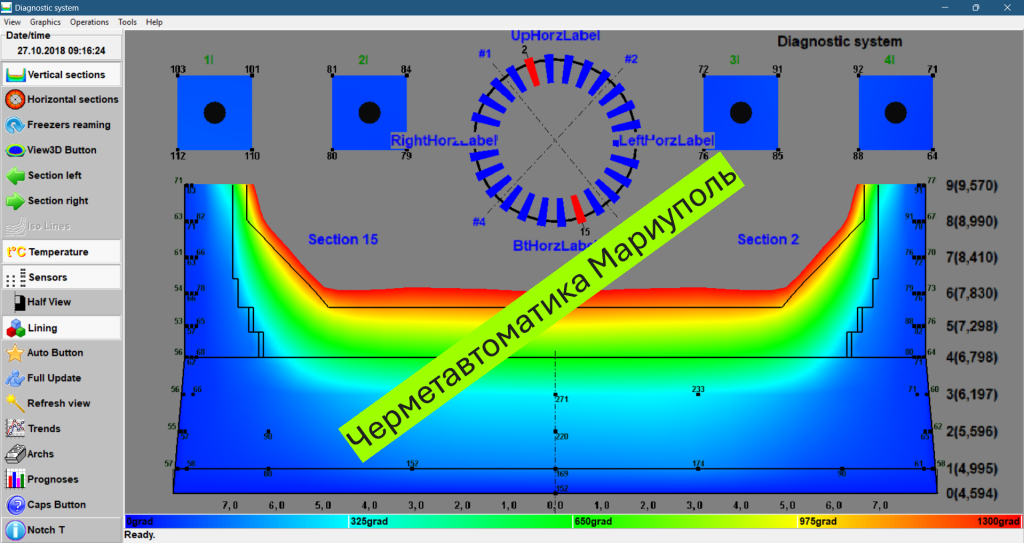Image resolution: width=1024 pixels, height=543 pixels.
Task: Click the Archs icon
Action: [x=15, y=454]
